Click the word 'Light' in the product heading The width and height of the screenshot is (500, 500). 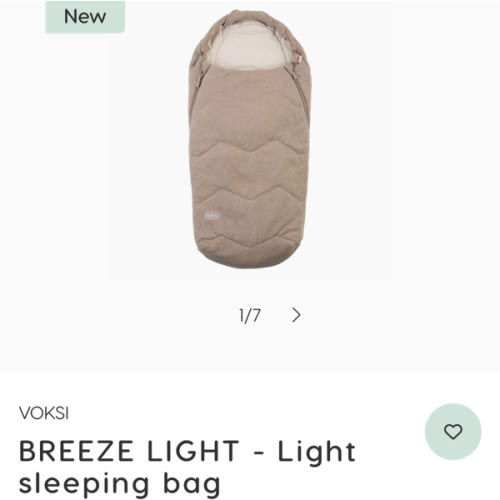click(317, 451)
